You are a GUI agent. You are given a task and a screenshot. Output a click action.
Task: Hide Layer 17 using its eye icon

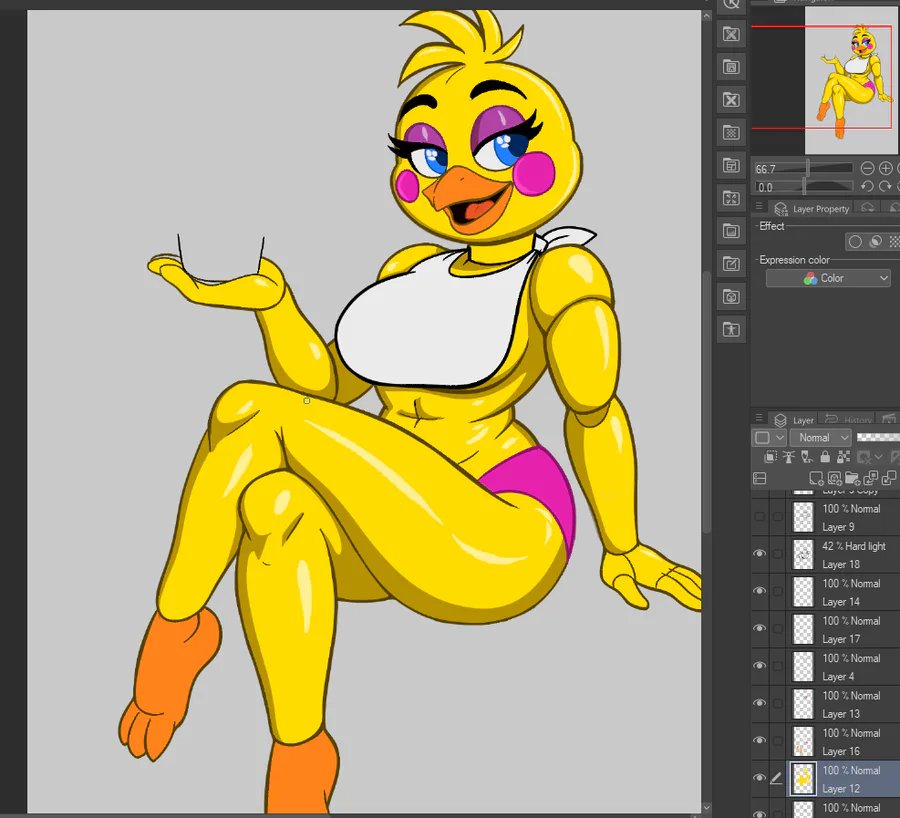coord(759,628)
